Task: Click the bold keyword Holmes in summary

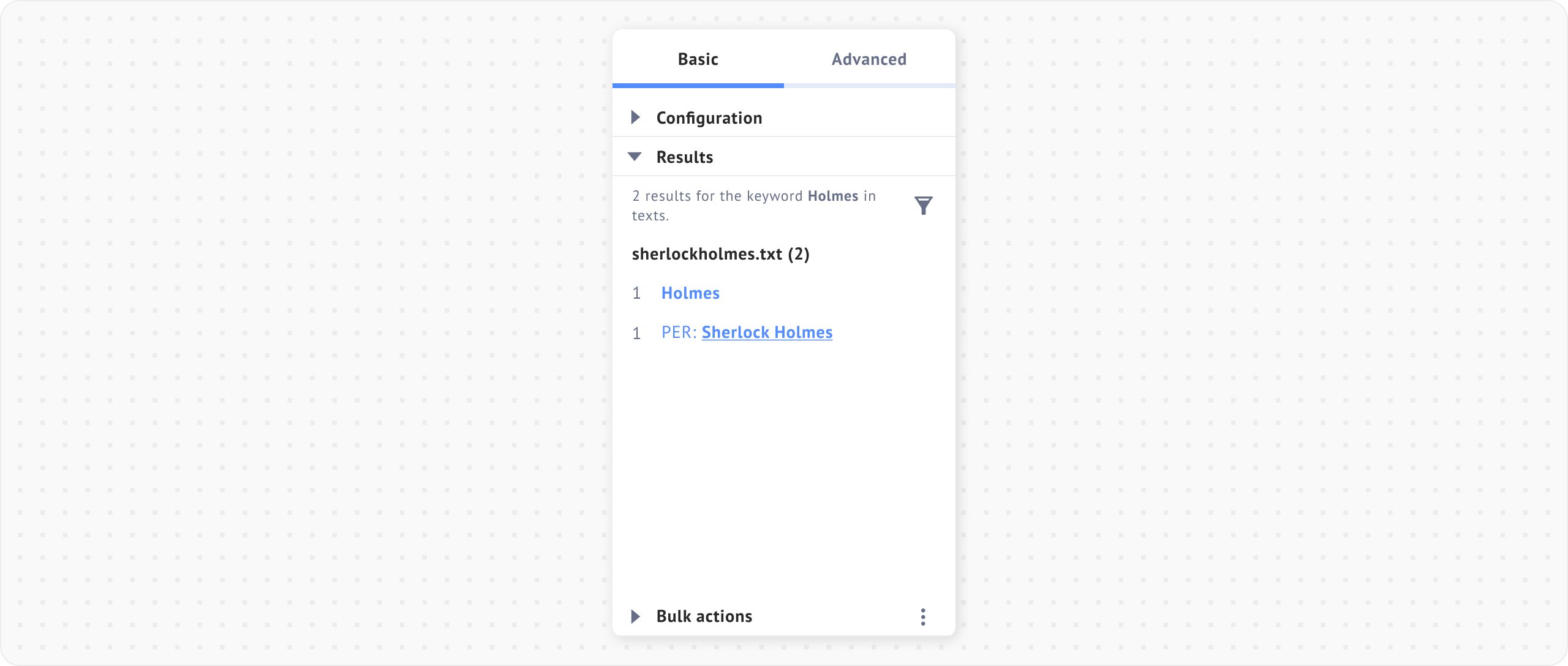Action: (x=832, y=196)
